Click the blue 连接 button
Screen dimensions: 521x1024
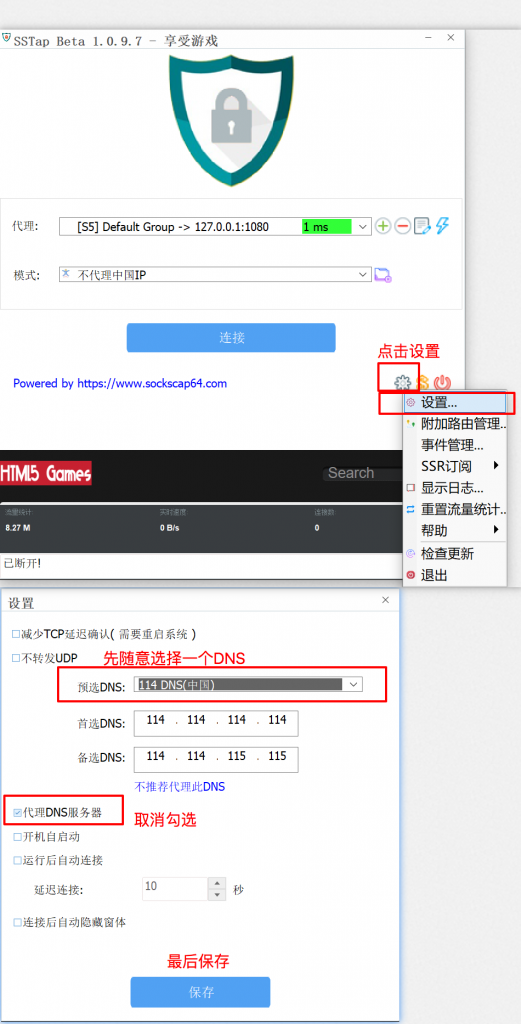(231, 338)
